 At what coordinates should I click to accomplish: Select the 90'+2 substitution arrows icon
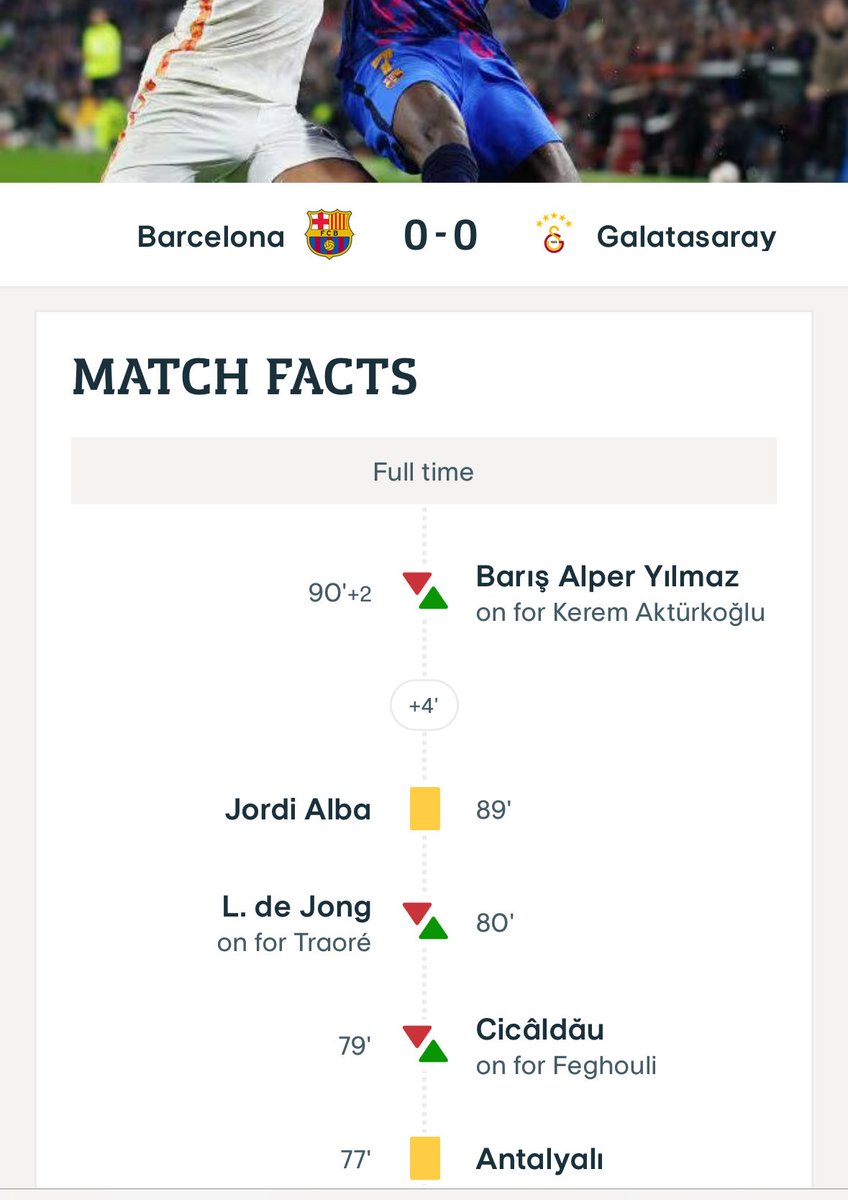[424, 591]
